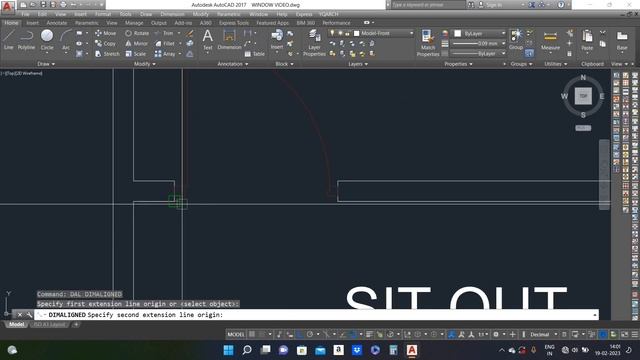The image size is (640, 360).
Task: Open the Express Tools ribbon tab
Action: 234,23
